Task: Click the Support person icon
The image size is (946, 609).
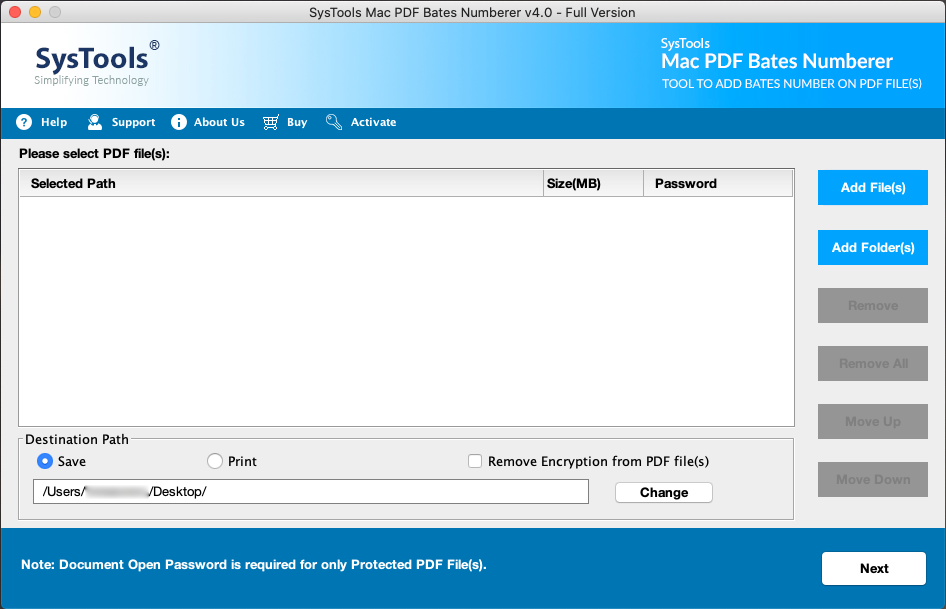Action: click(x=95, y=122)
